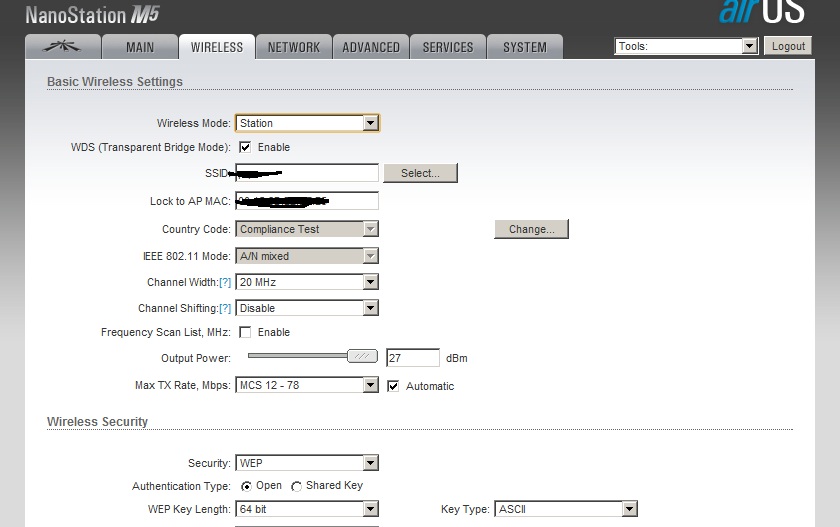
Task: Click the SSID Select button
Action: [421, 173]
